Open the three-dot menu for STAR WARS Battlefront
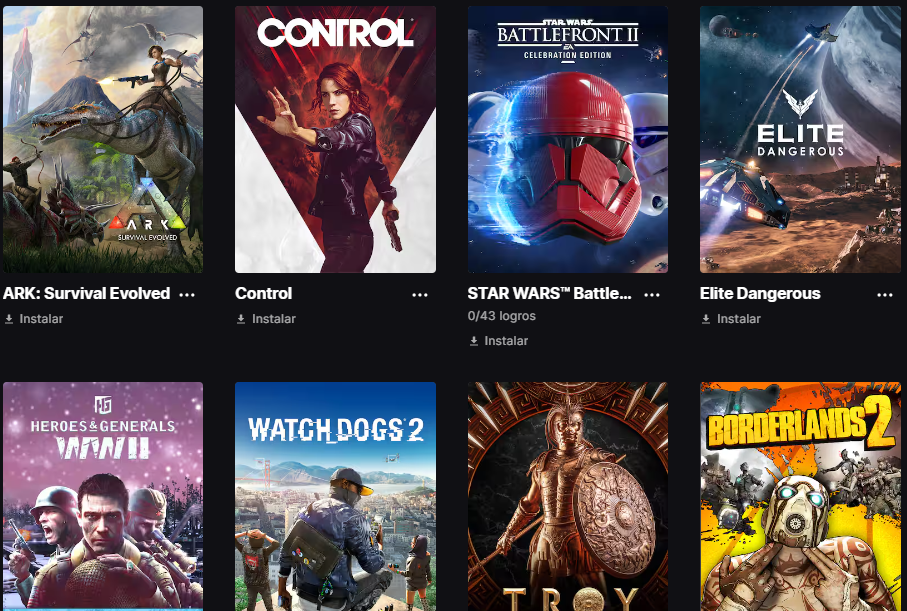Screen dimensions: 907x611 click(x=652, y=295)
